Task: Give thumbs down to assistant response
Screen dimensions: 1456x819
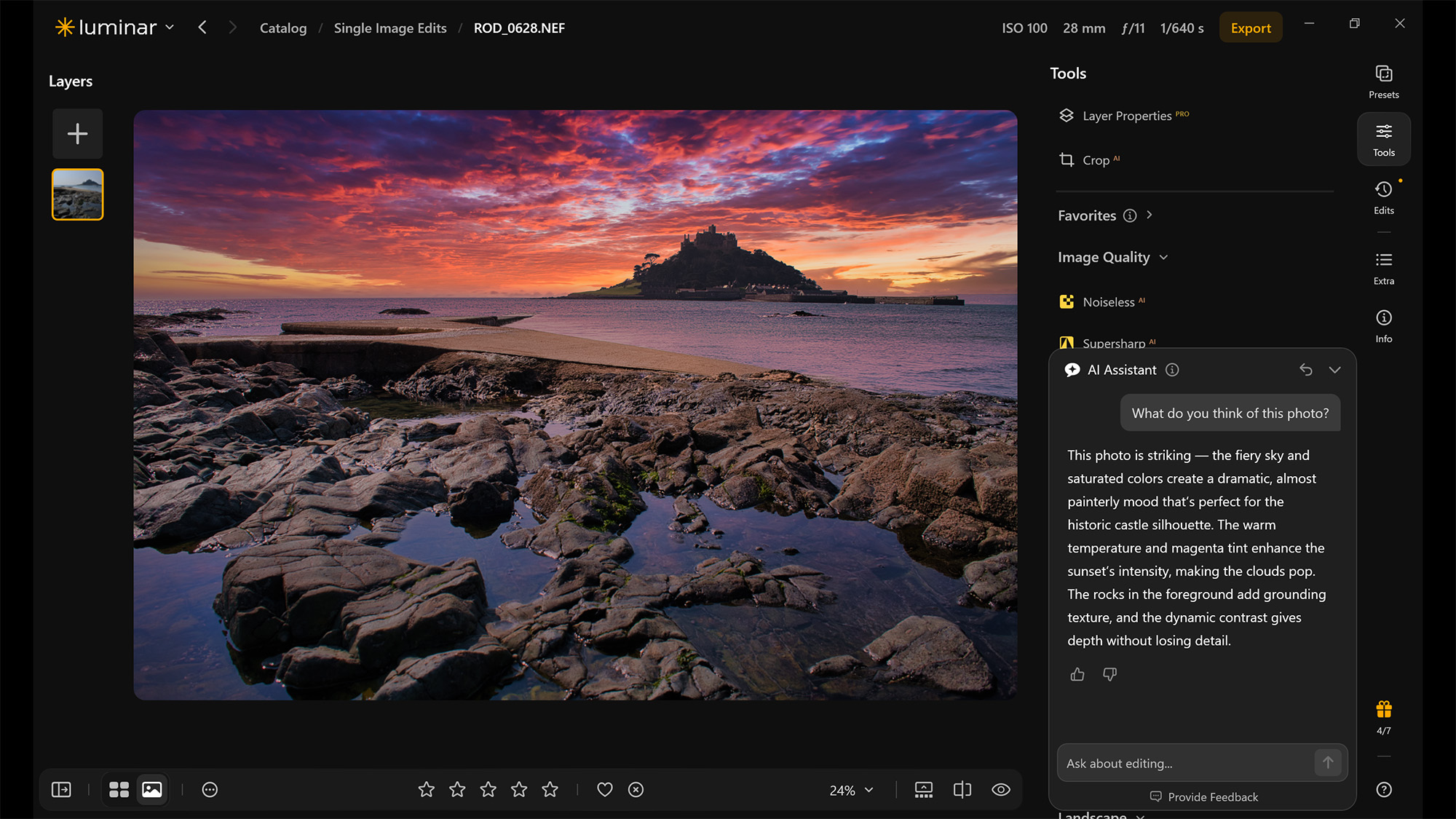Action: (1109, 674)
